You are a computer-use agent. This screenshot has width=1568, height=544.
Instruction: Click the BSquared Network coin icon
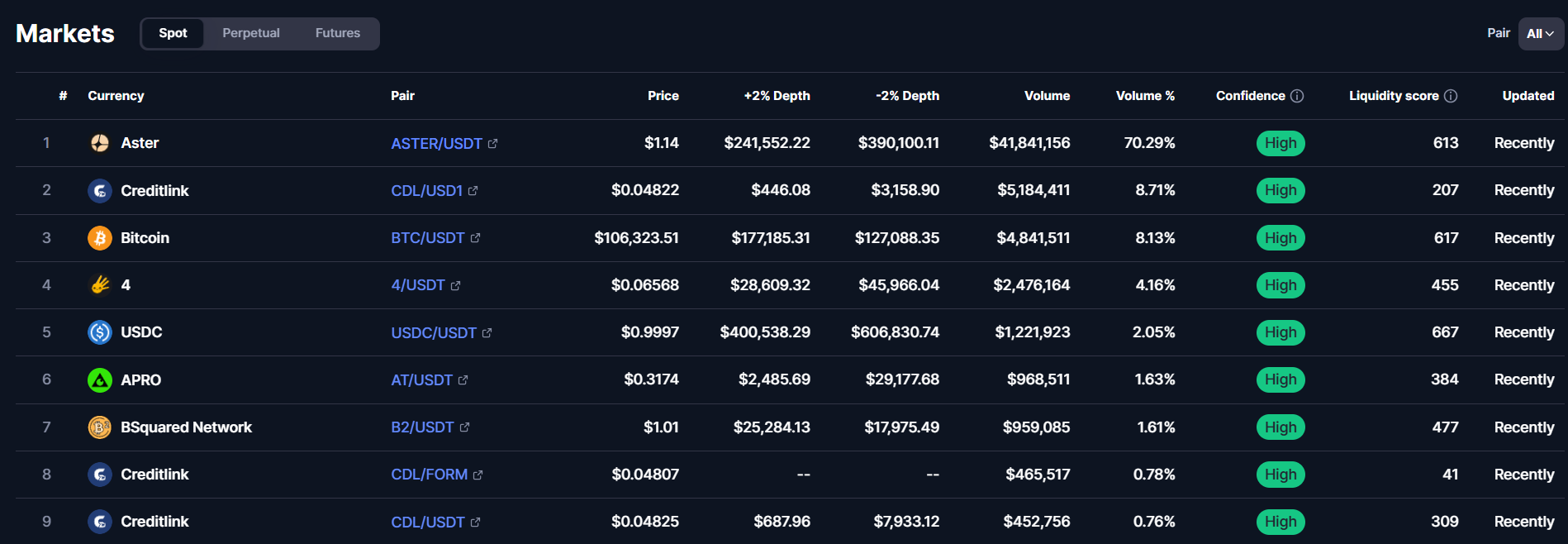pos(100,427)
